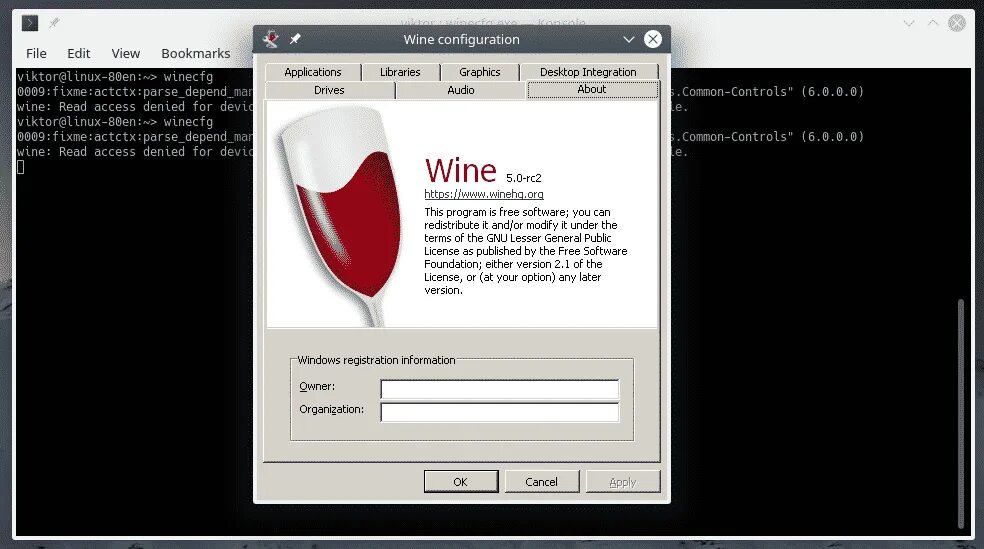Toggle the pin icon in Konsole title bar
The image size is (984, 549).
(x=54, y=23)
